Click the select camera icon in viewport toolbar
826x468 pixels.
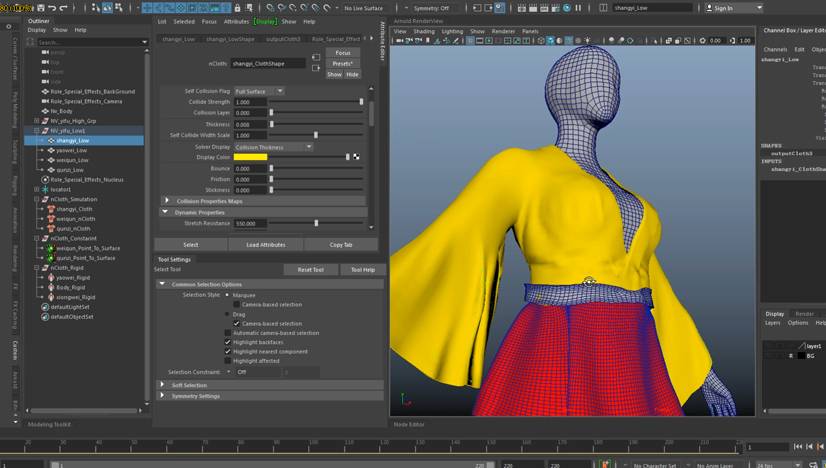point(400,40)
